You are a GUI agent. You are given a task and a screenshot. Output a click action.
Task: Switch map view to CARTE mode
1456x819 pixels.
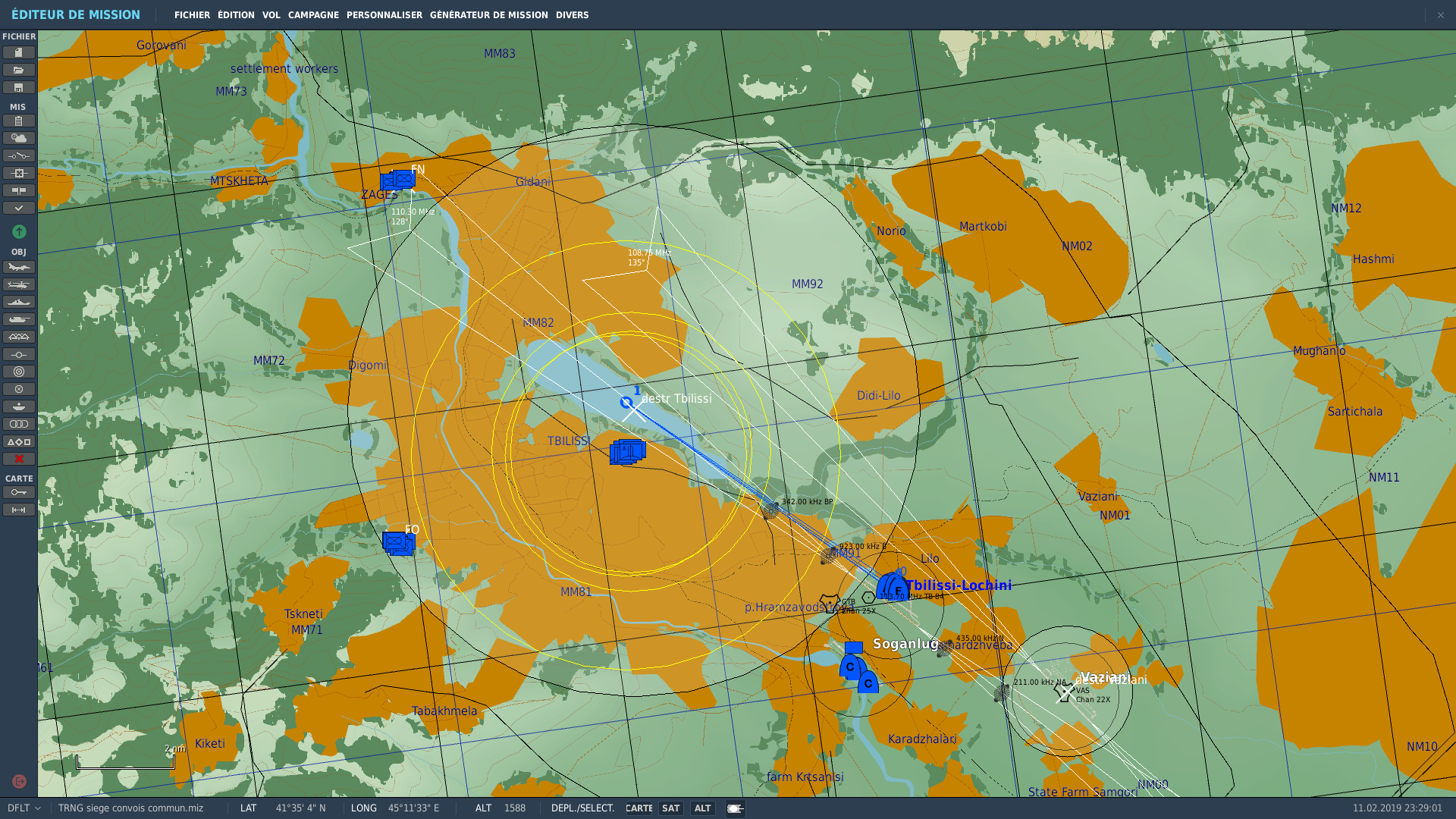pyautogui.click(x=639, y=808)
